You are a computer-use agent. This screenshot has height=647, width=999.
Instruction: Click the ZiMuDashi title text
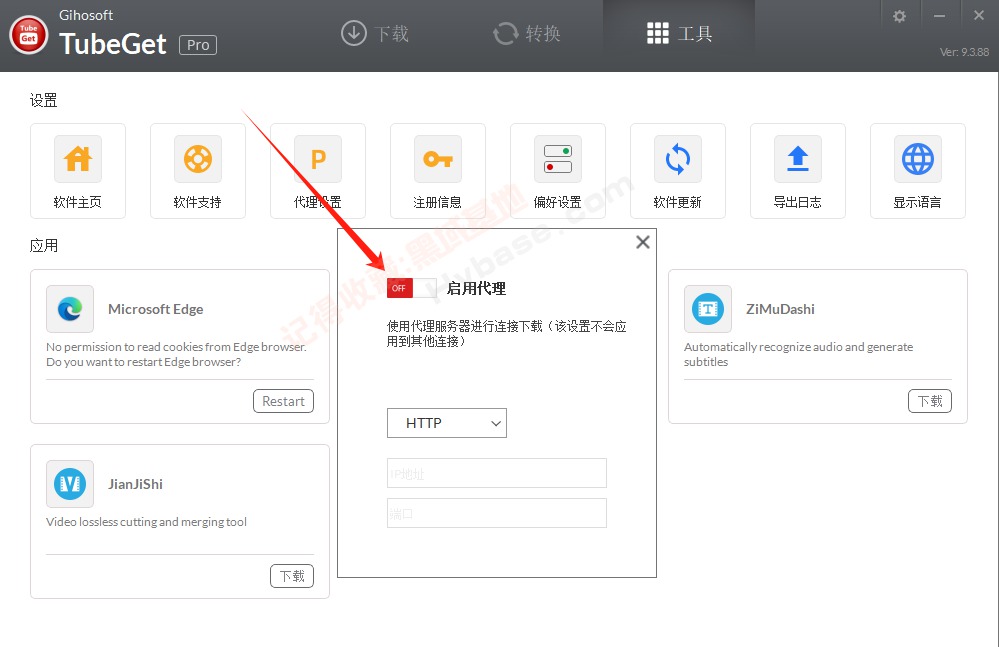(780, 309)
